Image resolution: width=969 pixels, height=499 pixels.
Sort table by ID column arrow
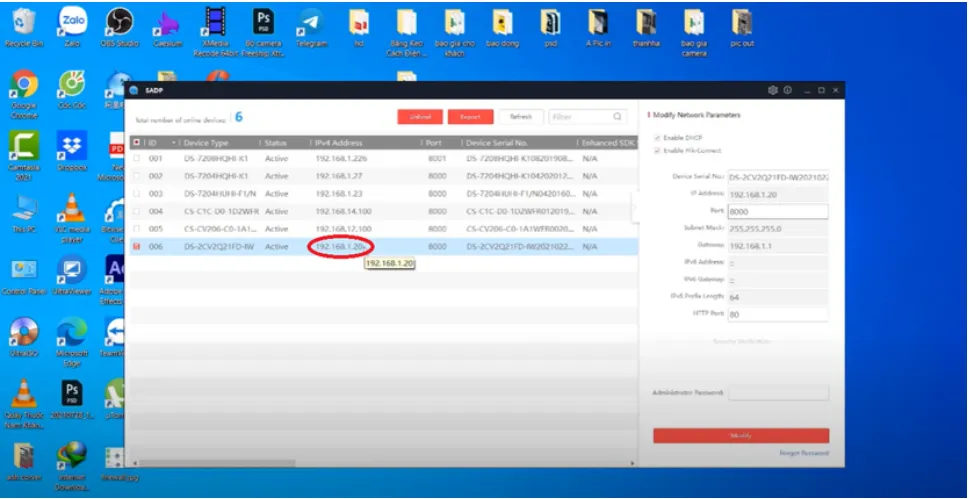point(174,143)
